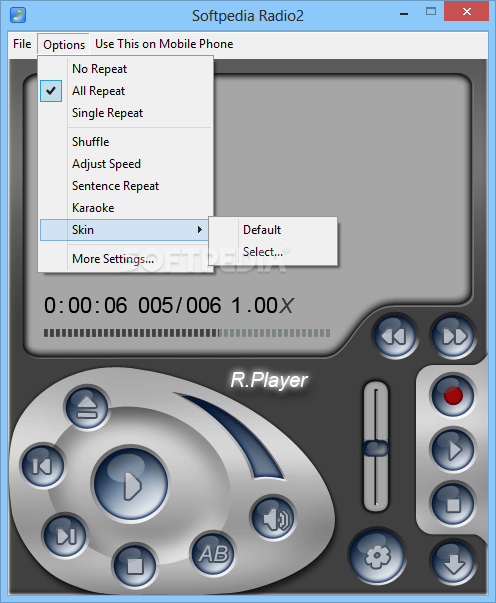496x603 pixels.
Task: Click the large center play button
Action: pos(131,484)
